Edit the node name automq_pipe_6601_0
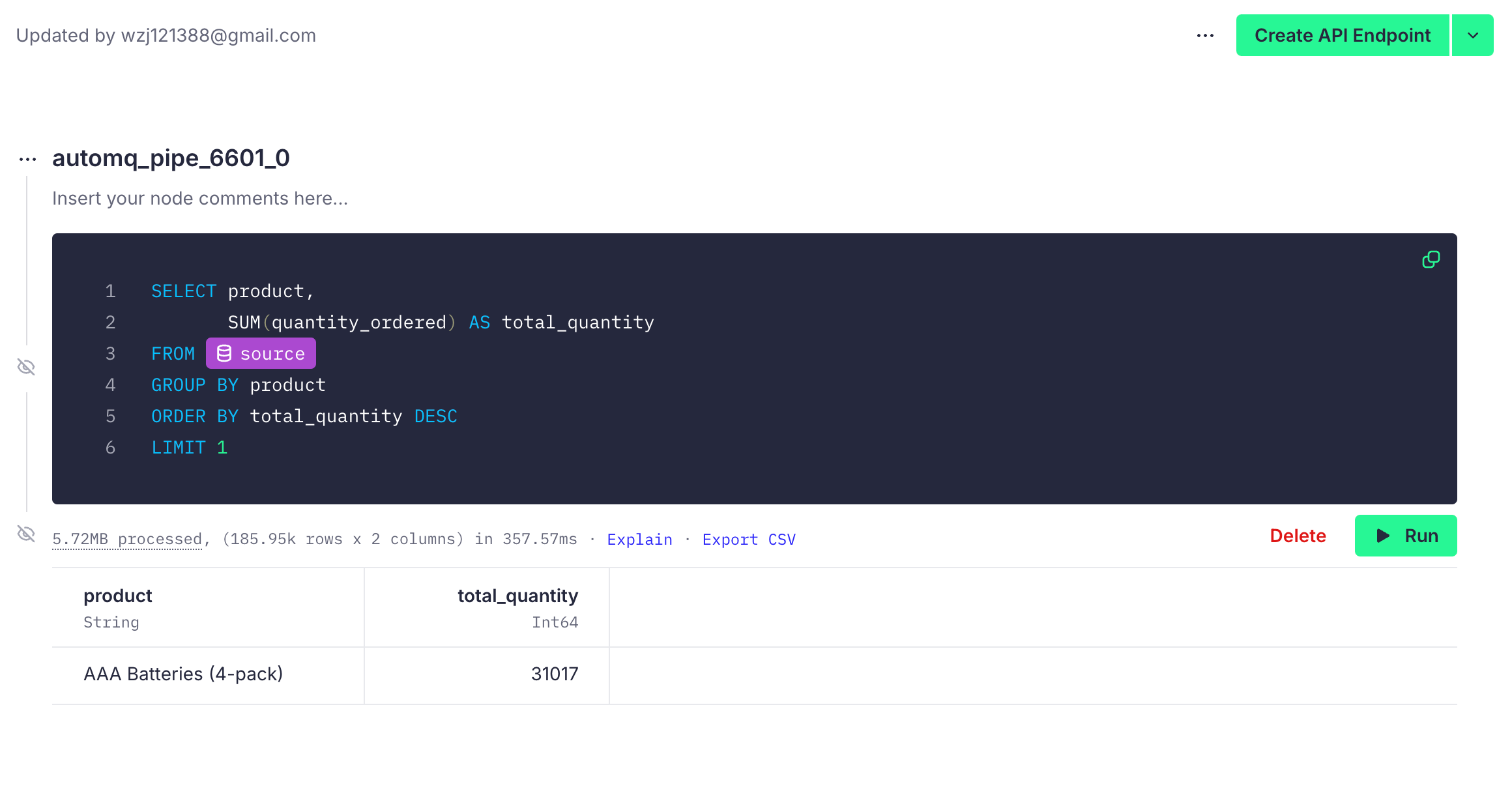 [171, 158]
